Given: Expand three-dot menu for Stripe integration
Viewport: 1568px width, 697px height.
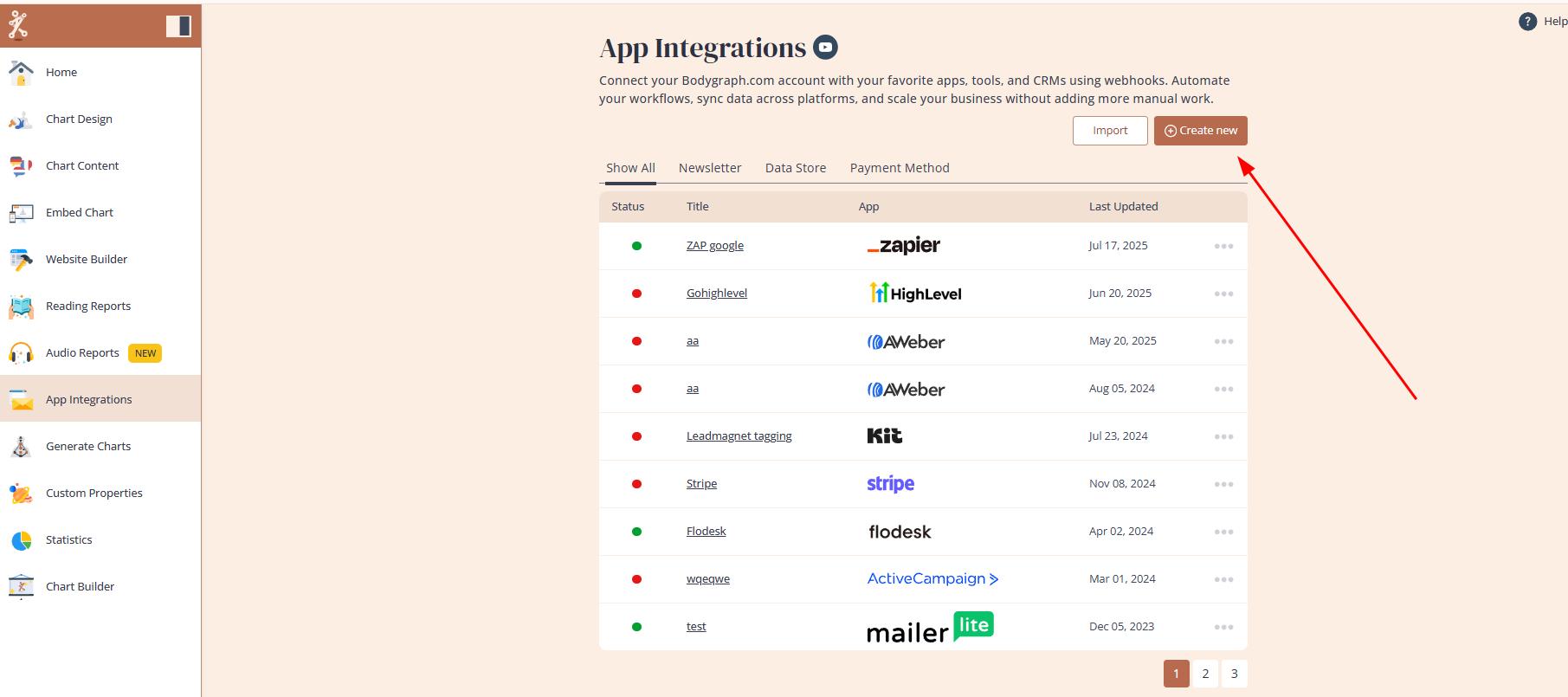Looking at the screenshot, I should pyautogui.click(x=1223, y=484).
